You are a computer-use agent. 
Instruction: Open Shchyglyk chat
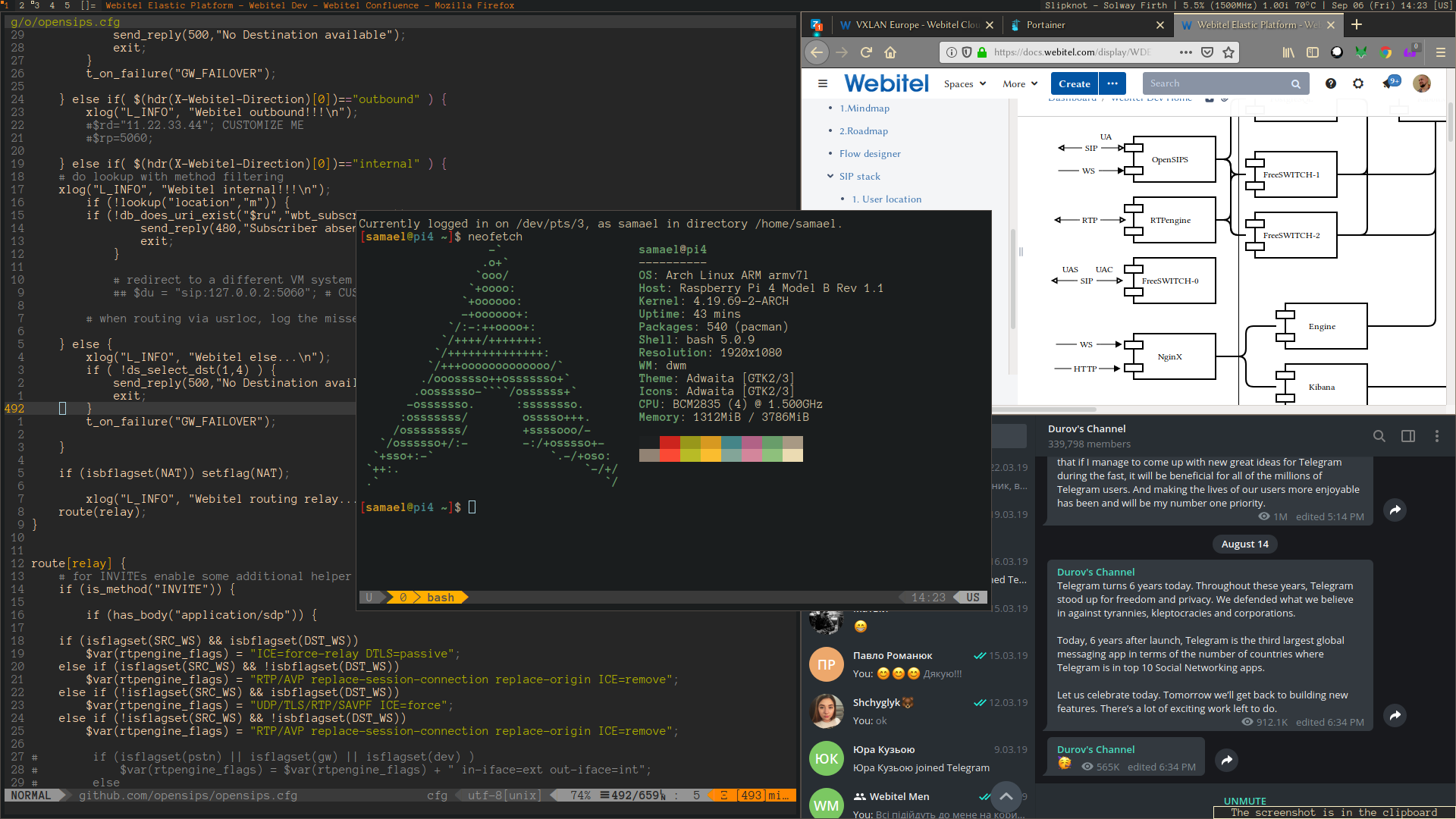point(918,711)
